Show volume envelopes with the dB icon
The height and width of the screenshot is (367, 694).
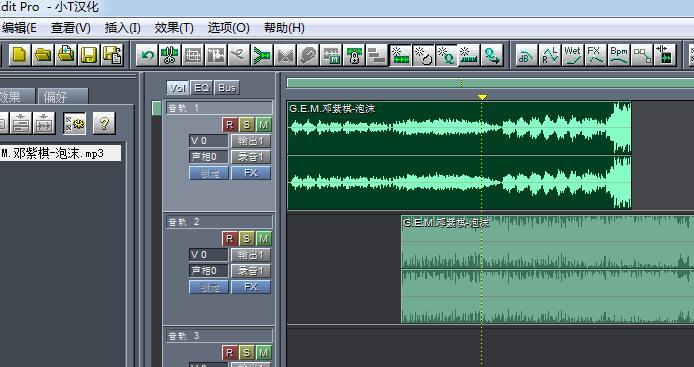527,55
